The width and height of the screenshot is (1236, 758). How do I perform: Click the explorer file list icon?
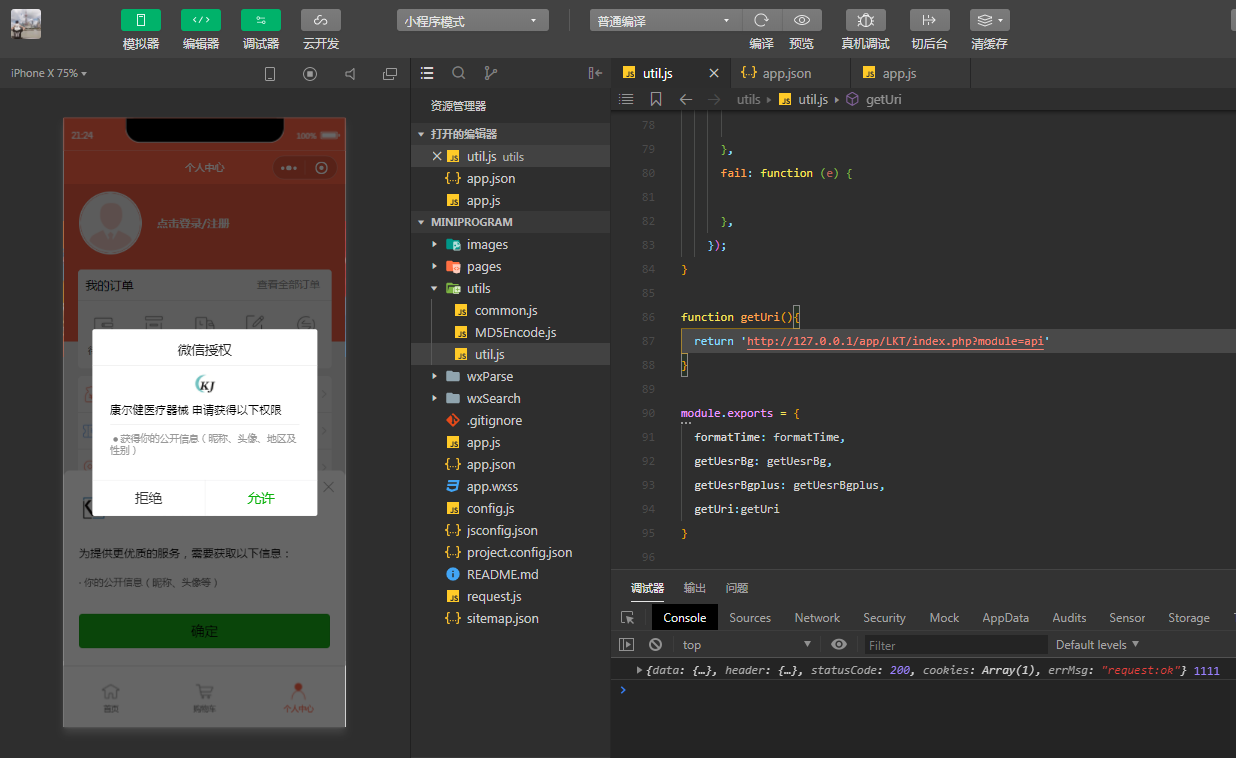click(427, 73)
